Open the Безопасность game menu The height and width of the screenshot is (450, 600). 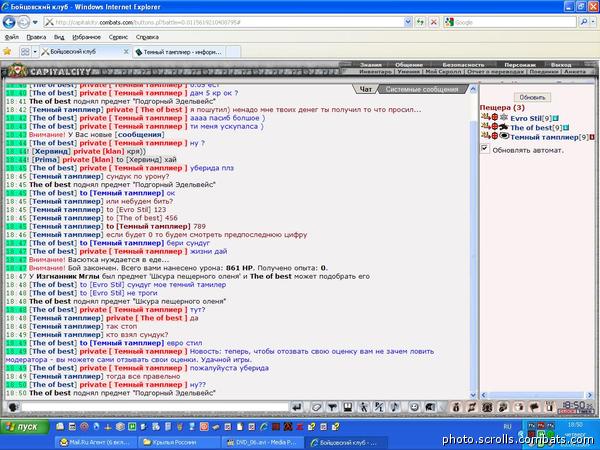pos(463,65)
